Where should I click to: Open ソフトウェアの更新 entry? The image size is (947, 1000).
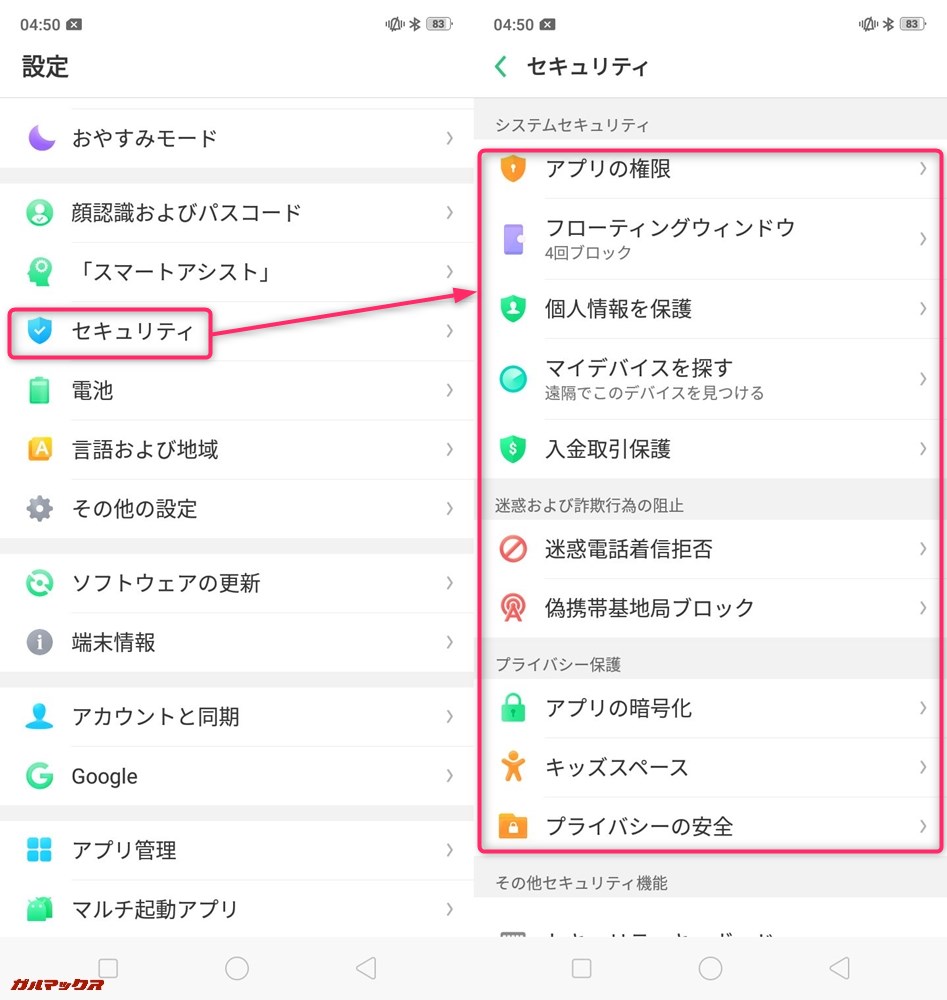coord(166,583)
